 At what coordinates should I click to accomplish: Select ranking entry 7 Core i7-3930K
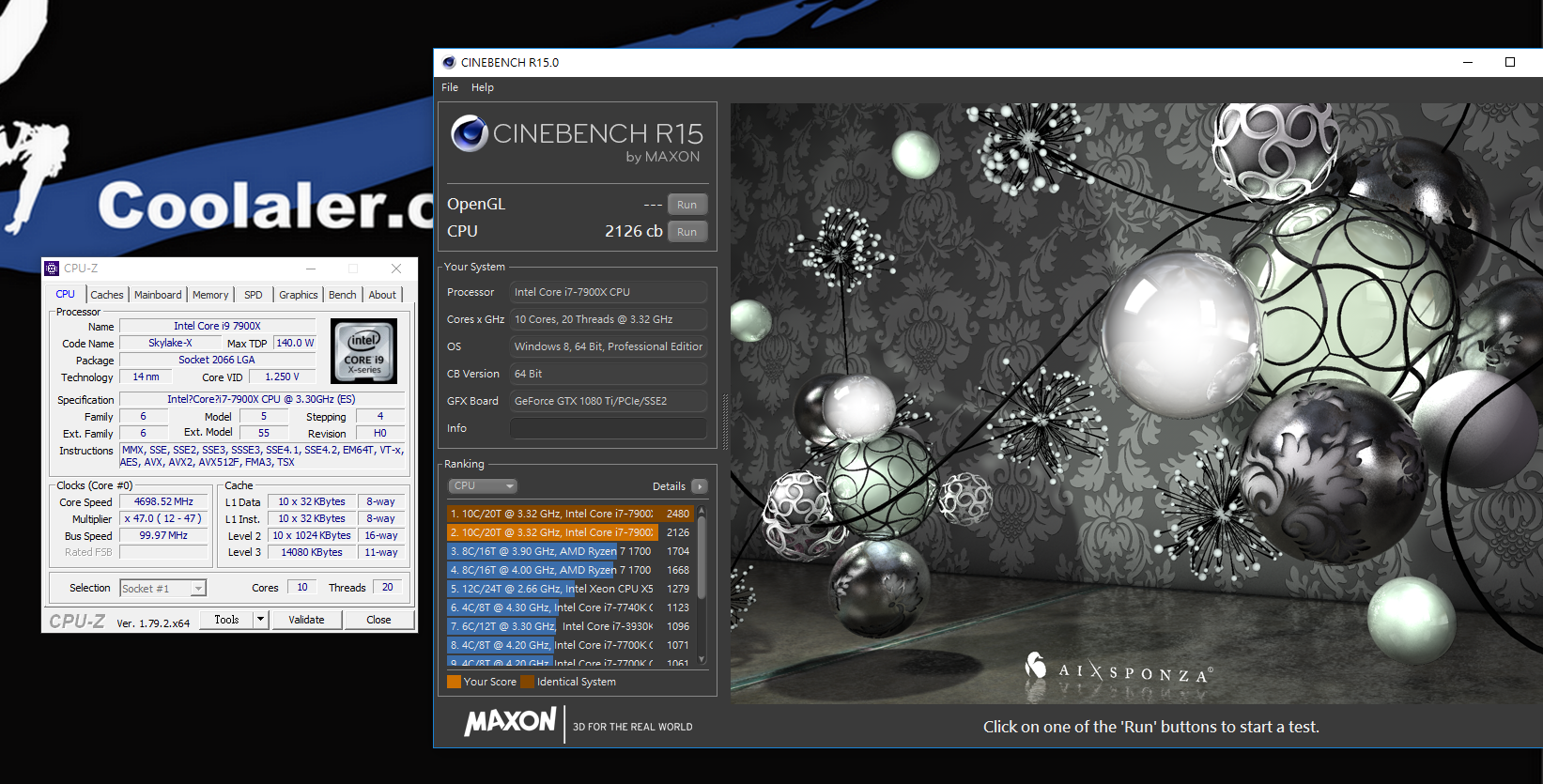click(570, 626)
